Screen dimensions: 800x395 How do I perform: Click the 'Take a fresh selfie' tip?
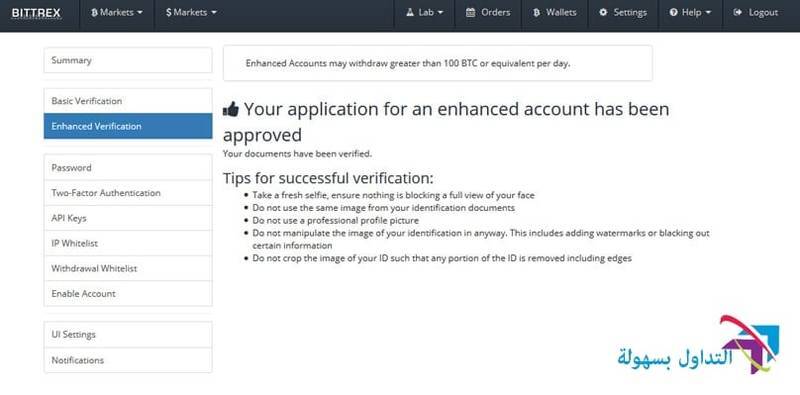(393, 195)
